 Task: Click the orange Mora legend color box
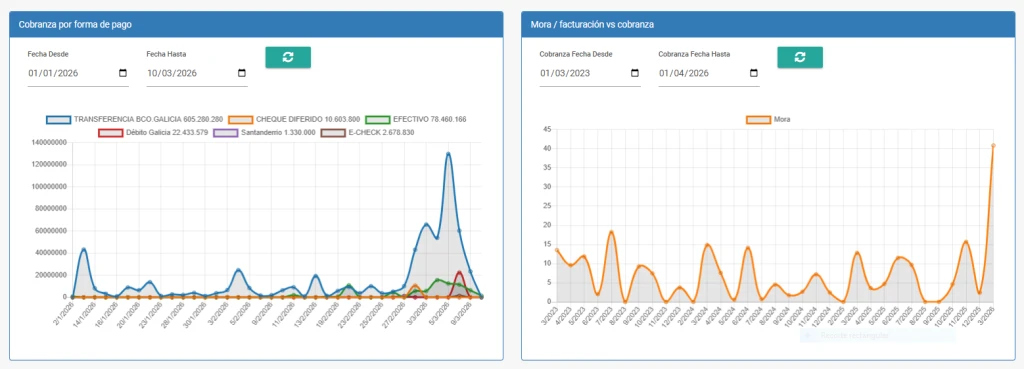[758, 120]
